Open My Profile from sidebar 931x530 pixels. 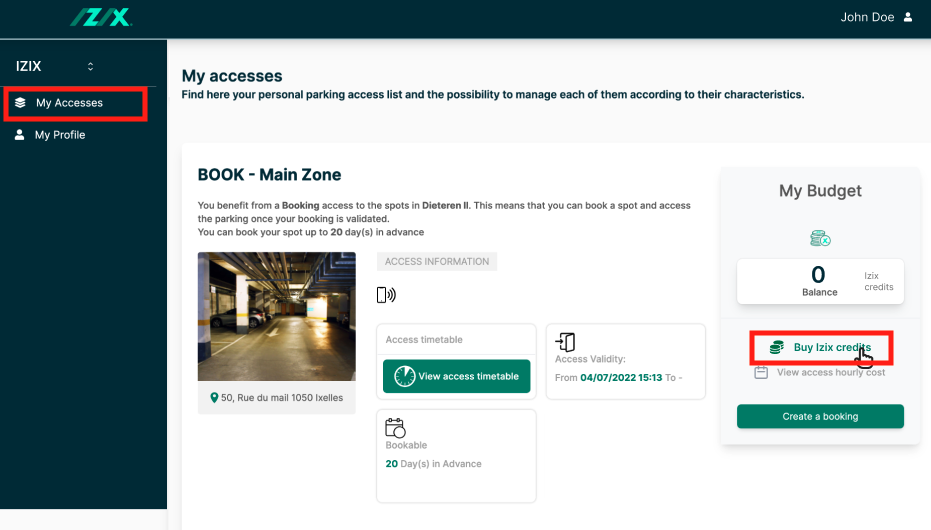[60, 135]
